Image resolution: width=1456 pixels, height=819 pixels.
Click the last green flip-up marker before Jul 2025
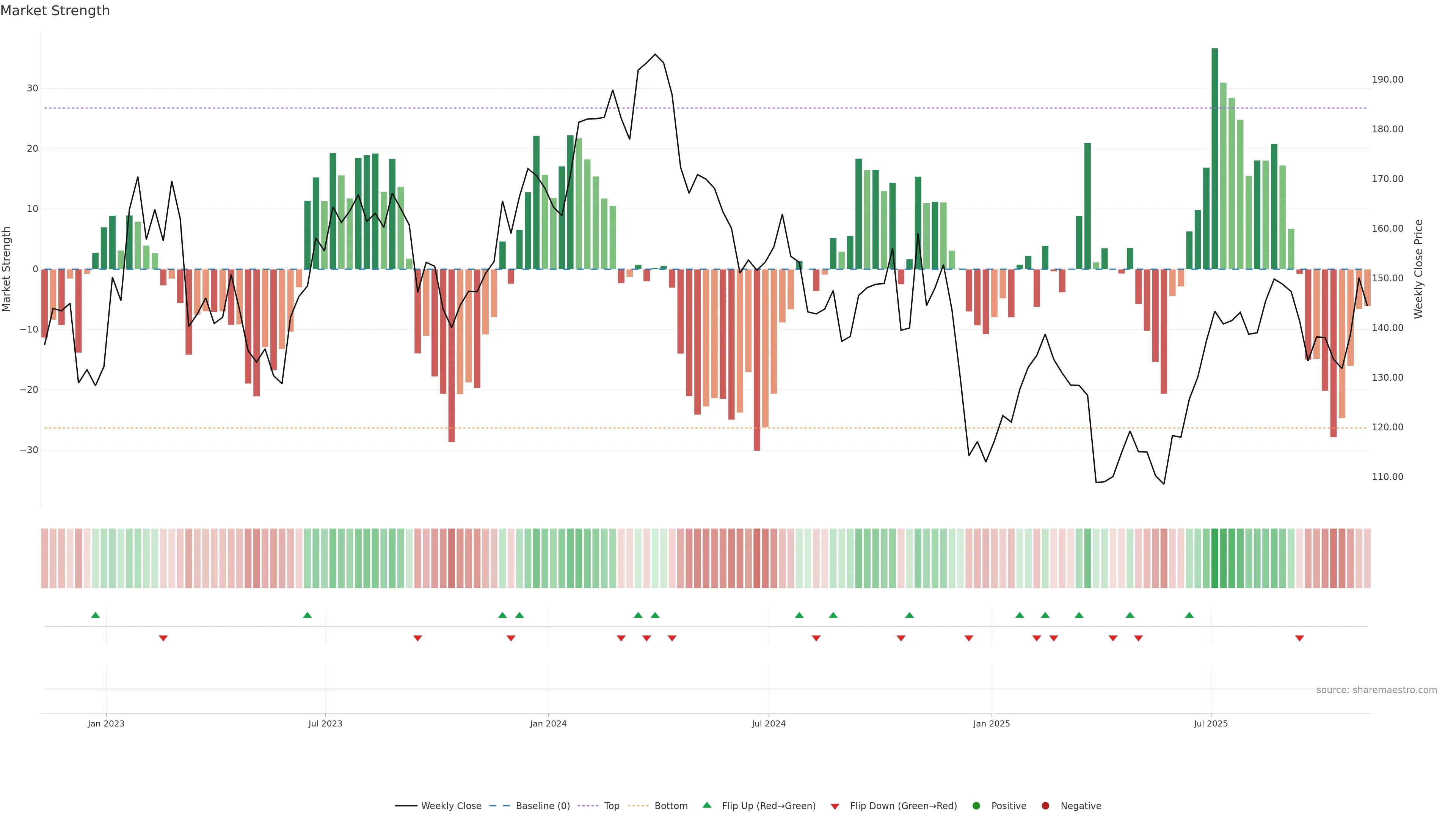[1189, 615]
